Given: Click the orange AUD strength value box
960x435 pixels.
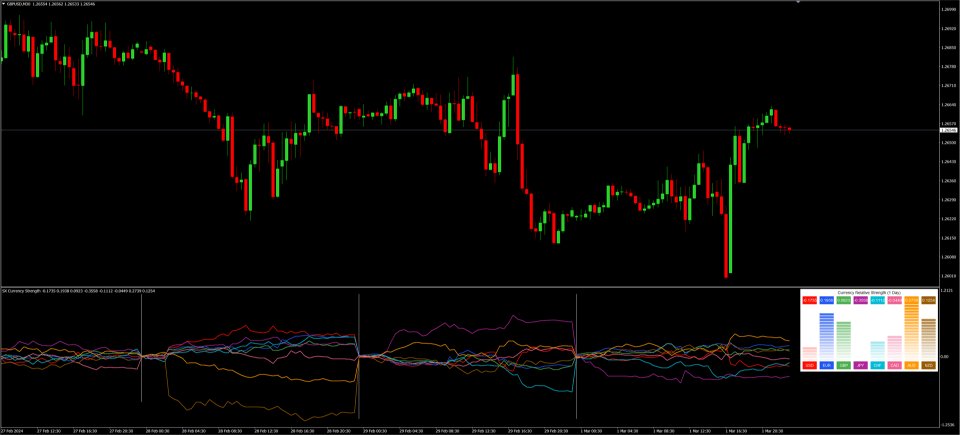Looking at the screenshot, I should point(912,300).
